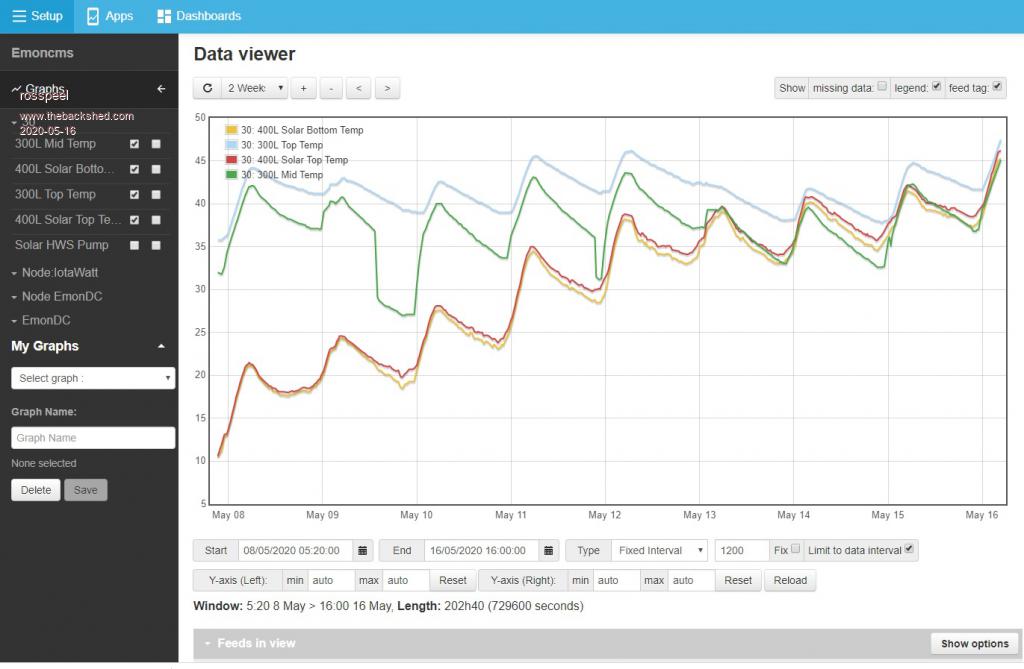Viewport: 1024px width, 669px height.
Task: Open the End date calendar picker
Action: [549, 550]
